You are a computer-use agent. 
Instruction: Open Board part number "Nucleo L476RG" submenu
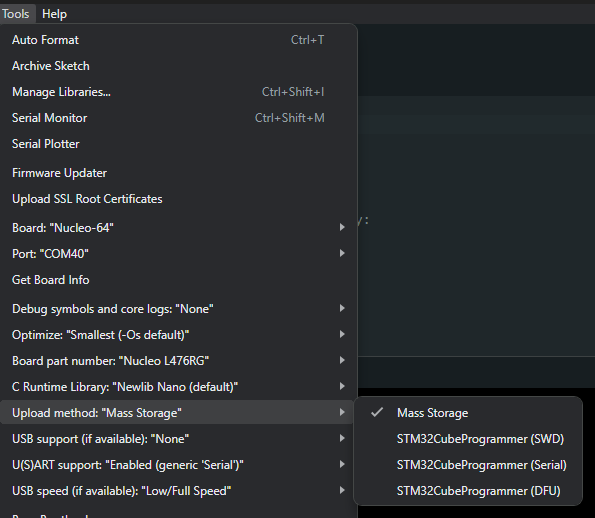(178, 361)
